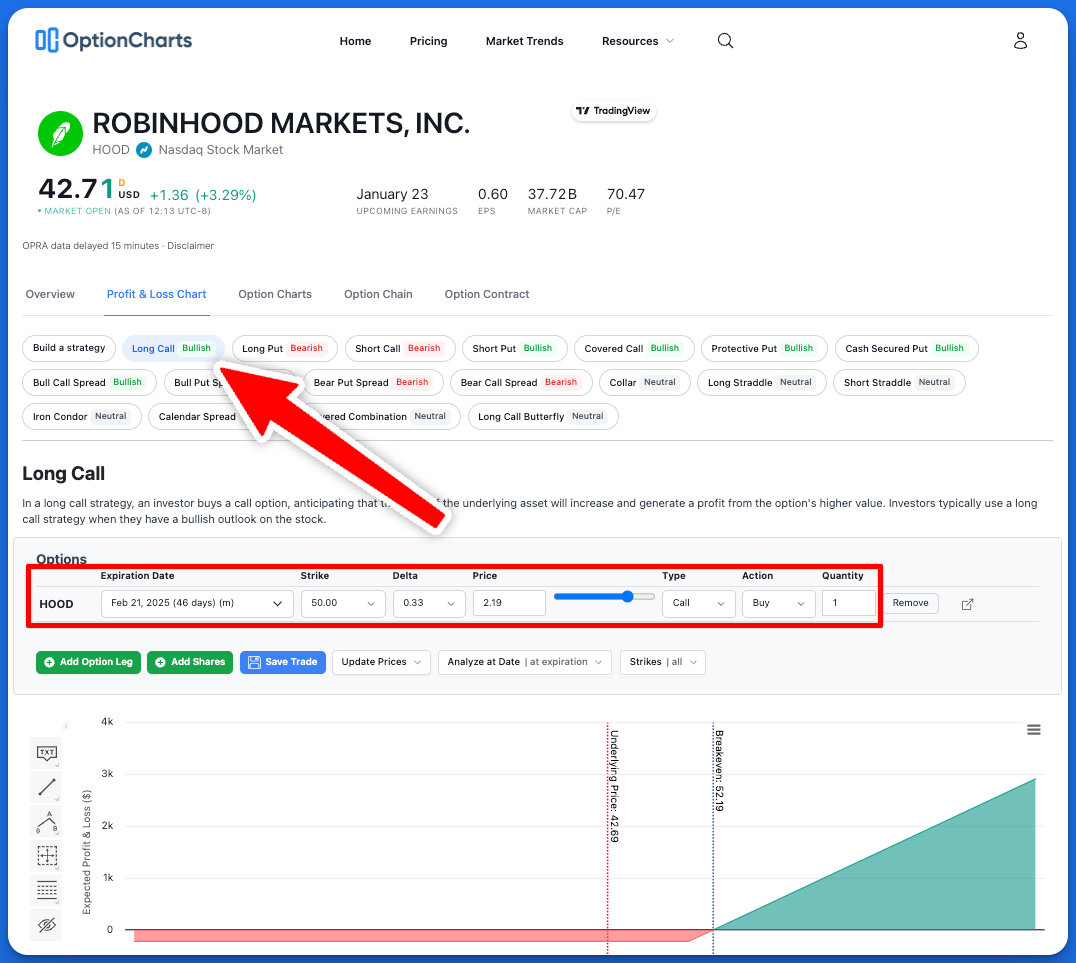
Task: Click the option price slider handle
Action: click(628, 597)
